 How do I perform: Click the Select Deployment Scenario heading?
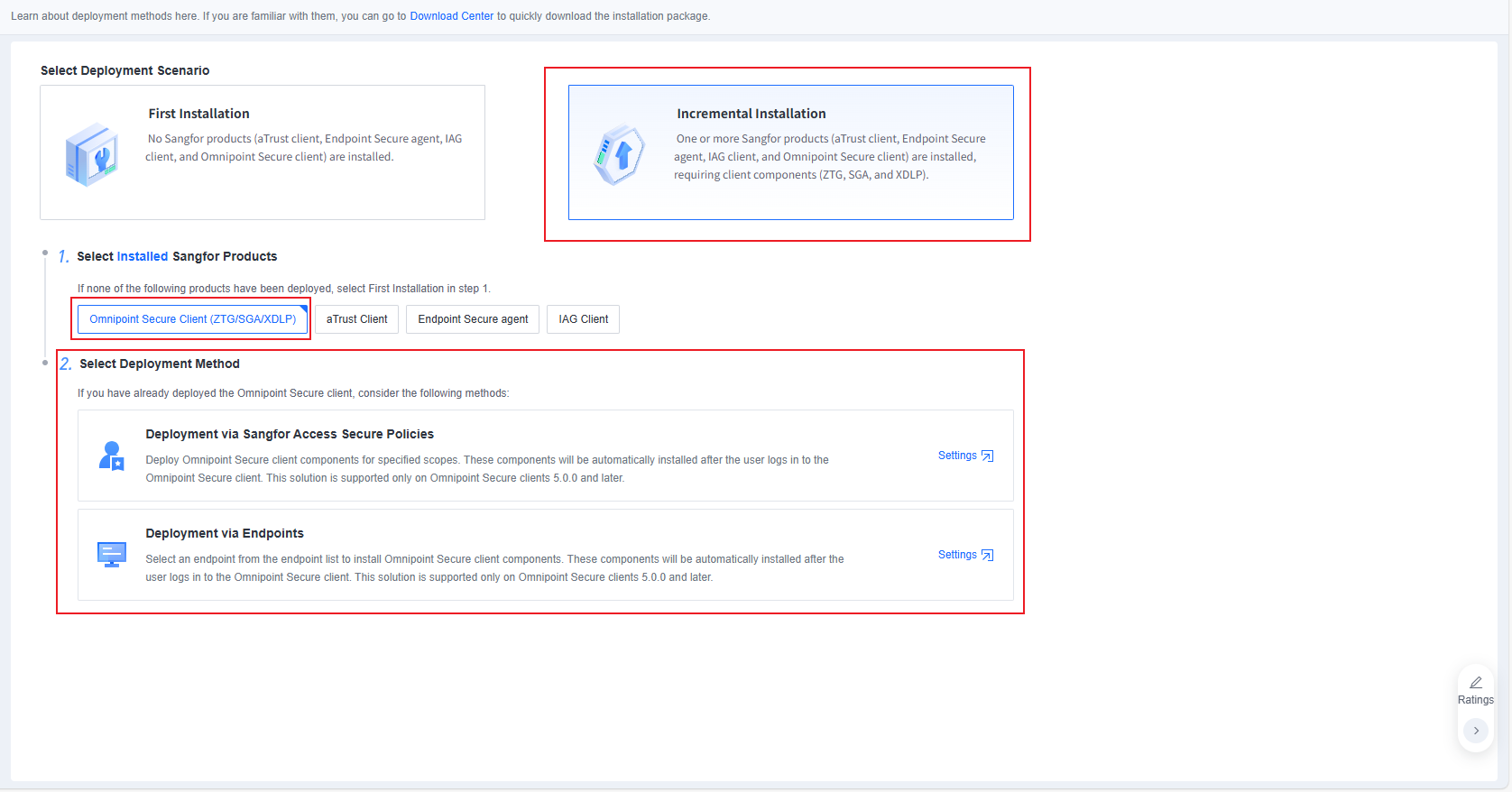[124, 70]
